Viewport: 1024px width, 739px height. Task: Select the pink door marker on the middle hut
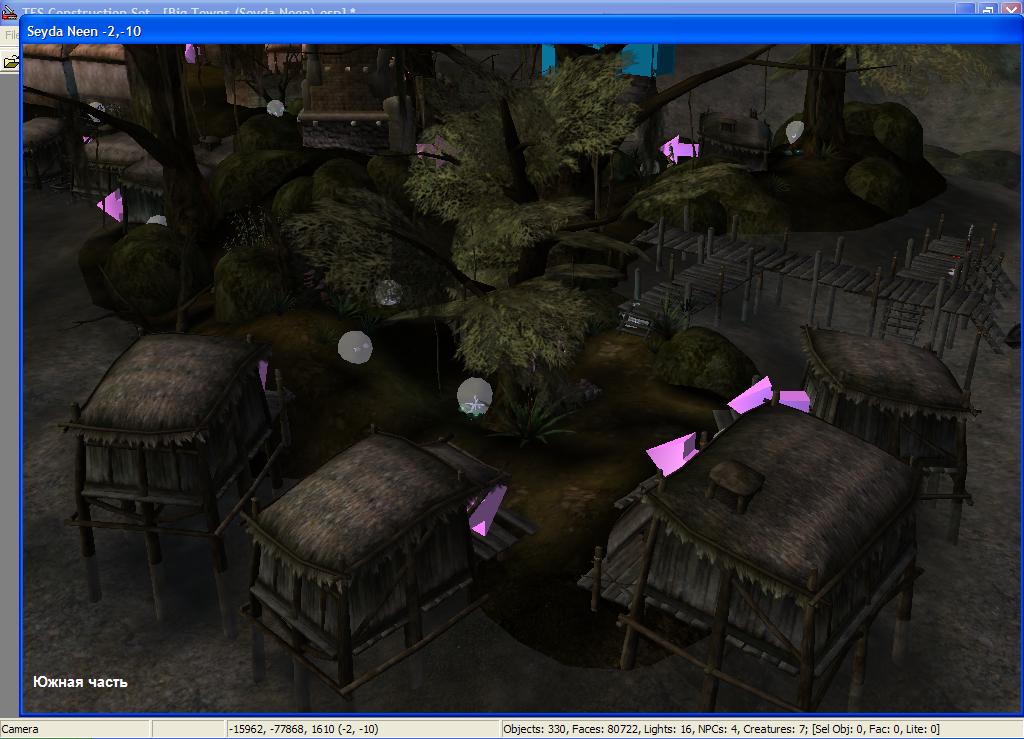(488, 510)
